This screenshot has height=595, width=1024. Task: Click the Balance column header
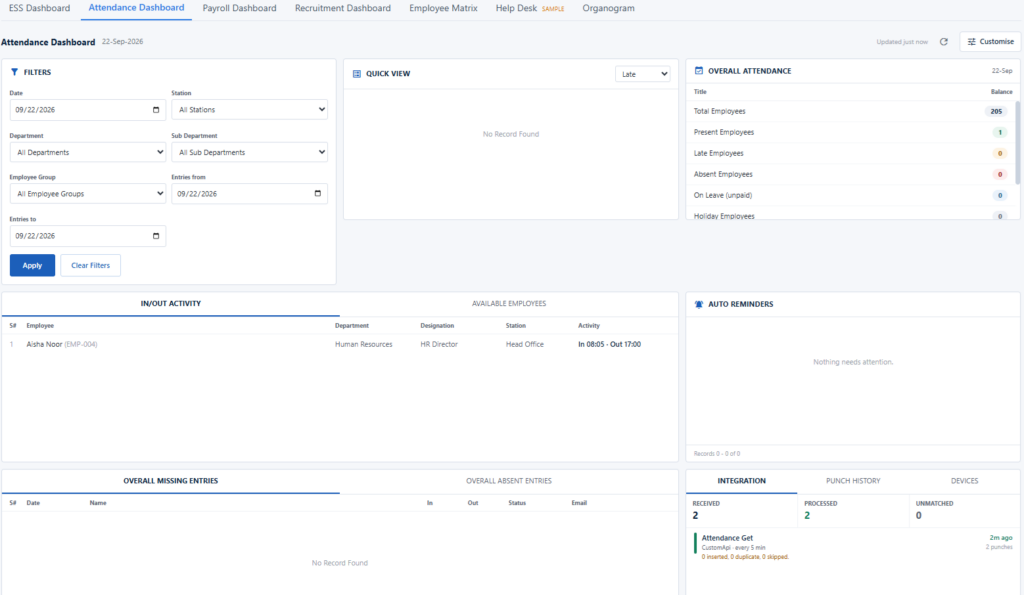pos(1001,92)
